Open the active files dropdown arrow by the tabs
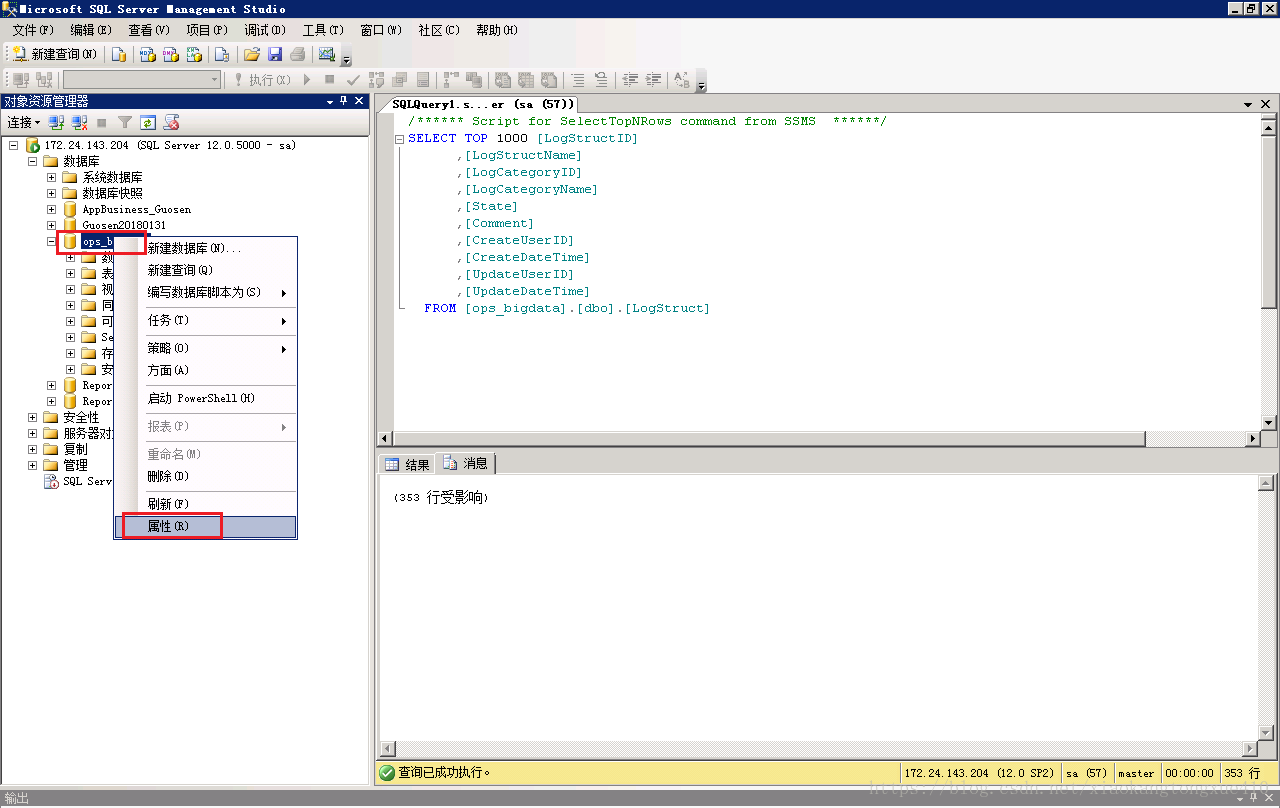This screenshot has width=1280, height=808. (1248, 104)
